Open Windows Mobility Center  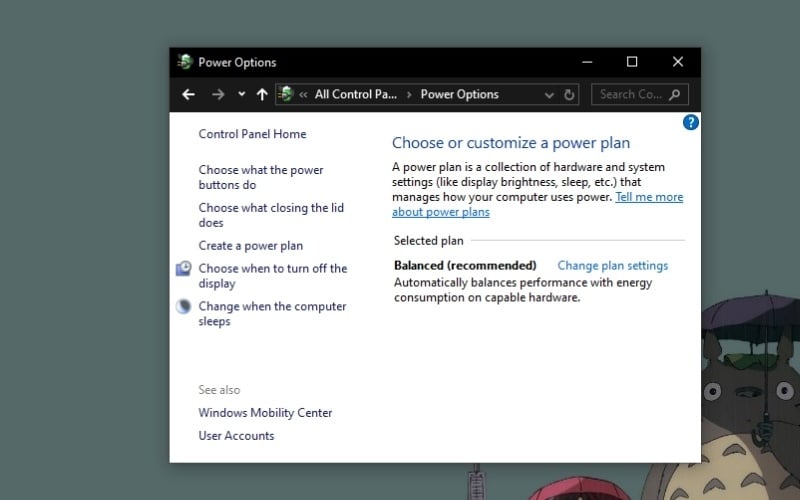tap(265, 413)
